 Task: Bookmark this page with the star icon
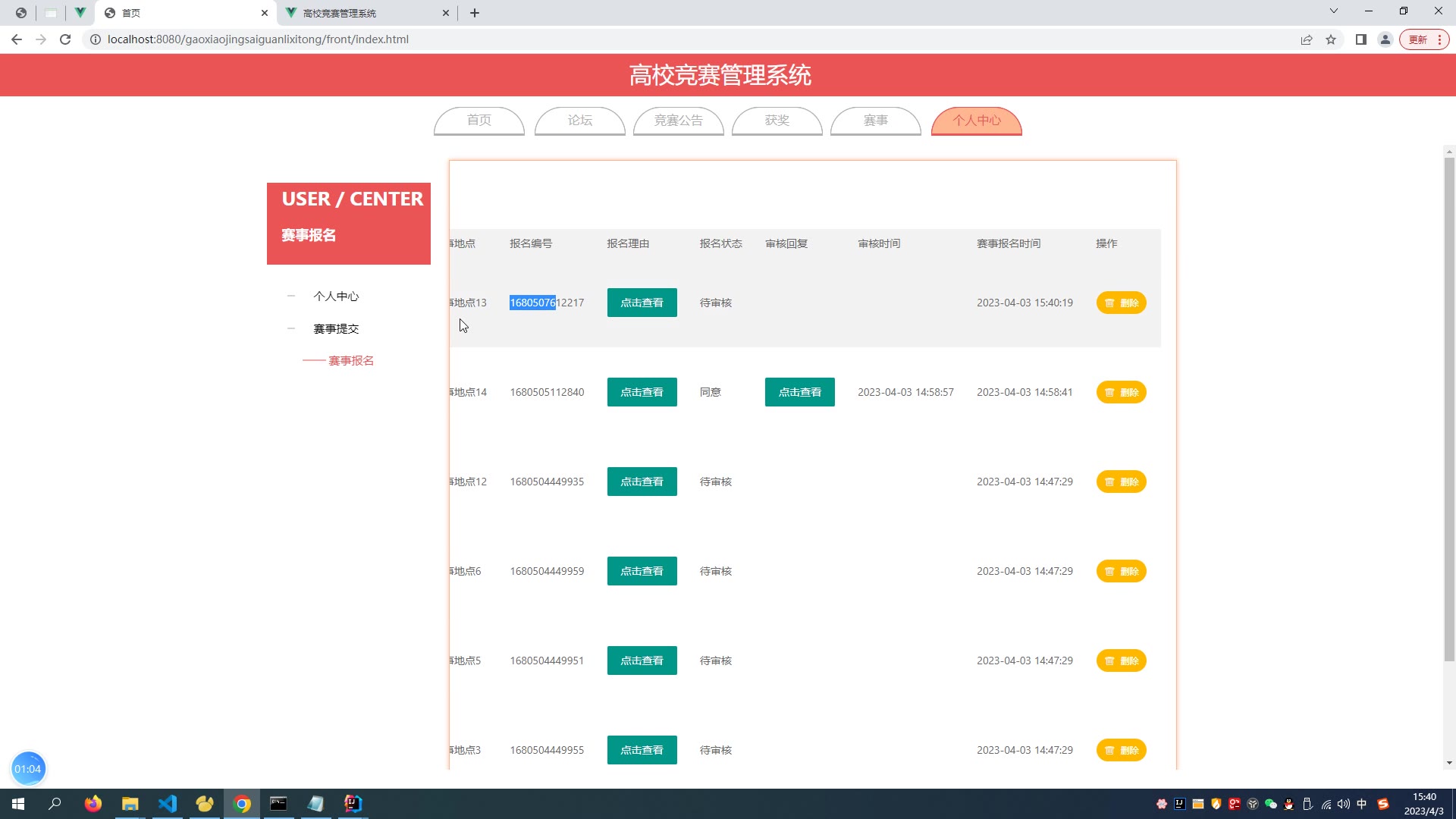pyautogui.click(x=1331, y=39)
